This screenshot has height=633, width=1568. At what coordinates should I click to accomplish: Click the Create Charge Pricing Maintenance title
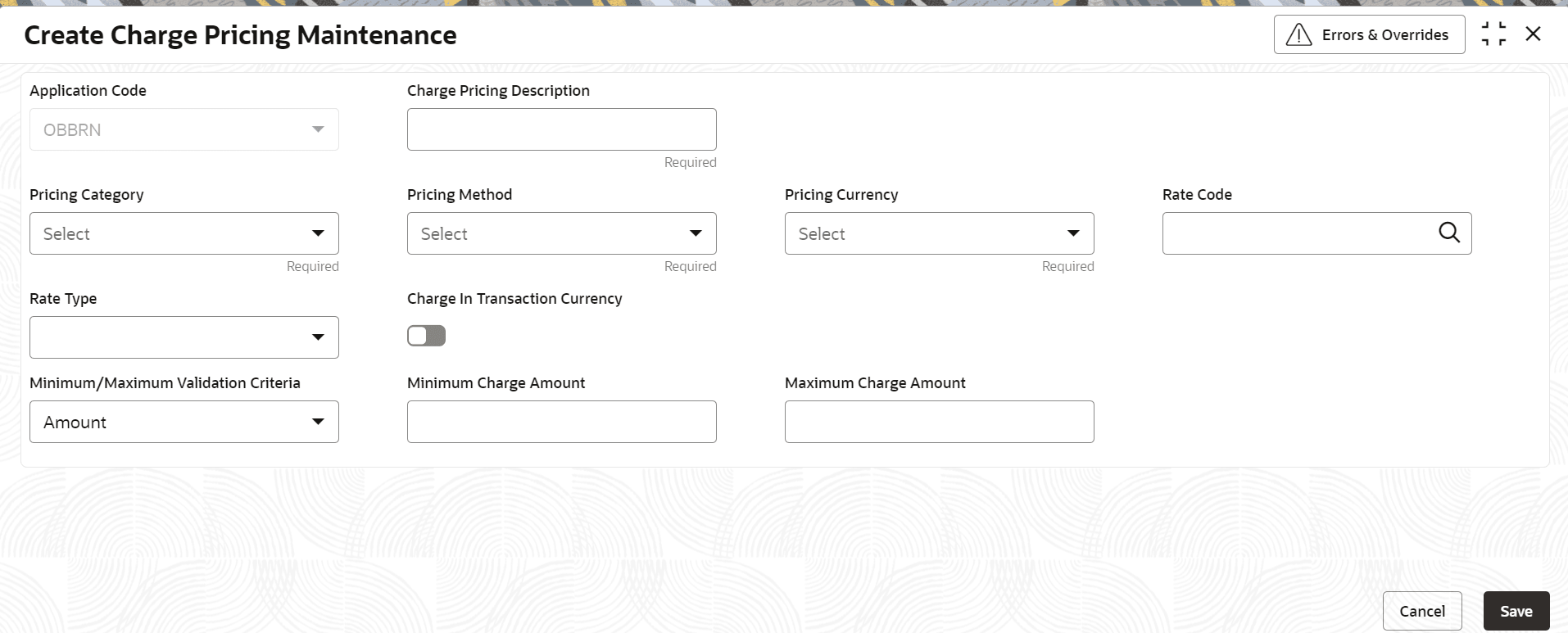(240, 35)
